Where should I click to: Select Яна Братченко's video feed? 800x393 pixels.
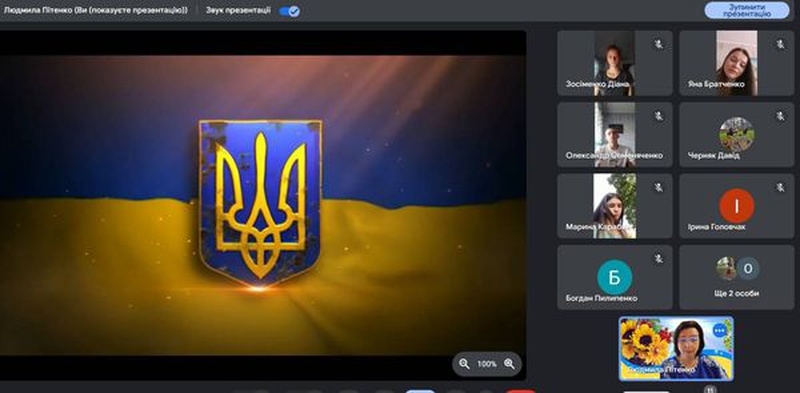(x=737, y=63)
